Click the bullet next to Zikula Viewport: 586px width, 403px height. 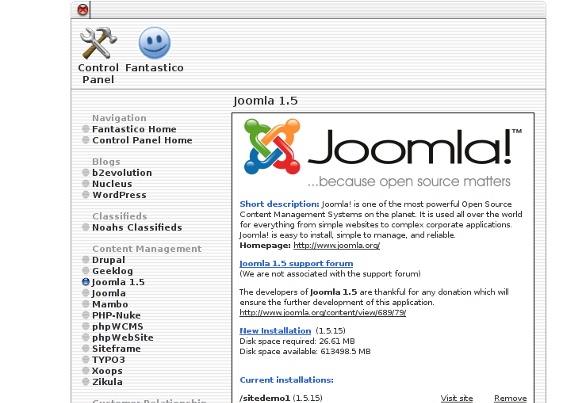(x=86, y=382)
